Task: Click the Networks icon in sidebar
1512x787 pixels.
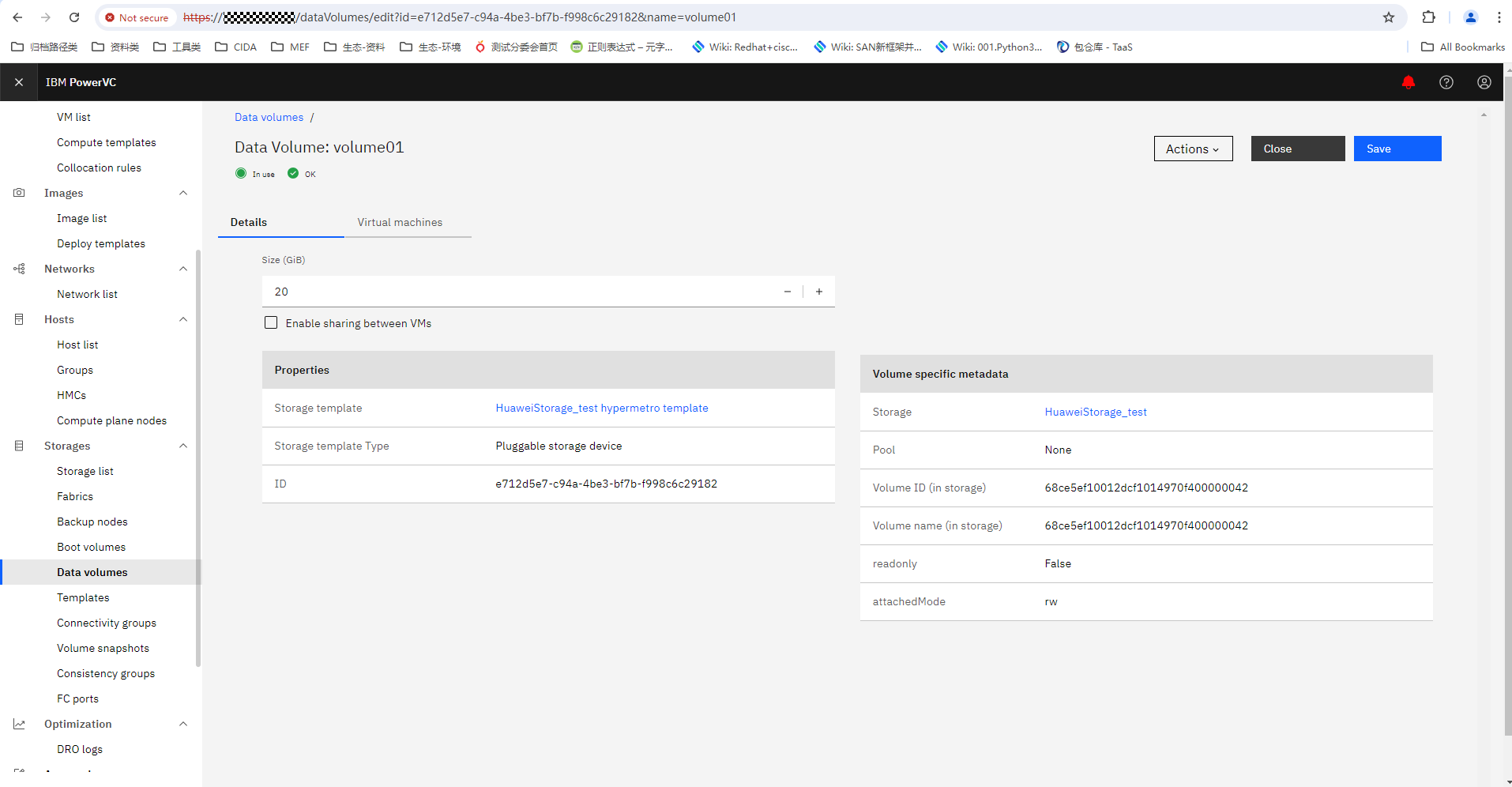Action: [x=19, y=269]
